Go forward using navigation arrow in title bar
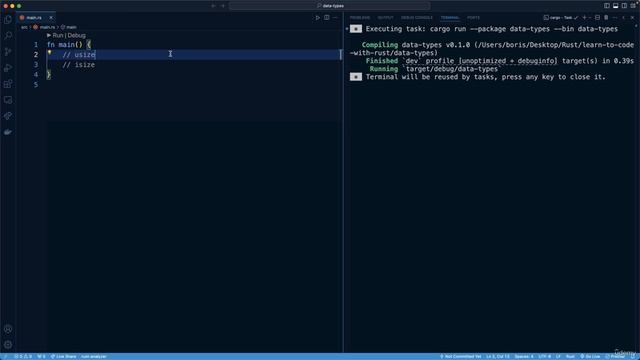The image size is (640, 360). [223, 6]
